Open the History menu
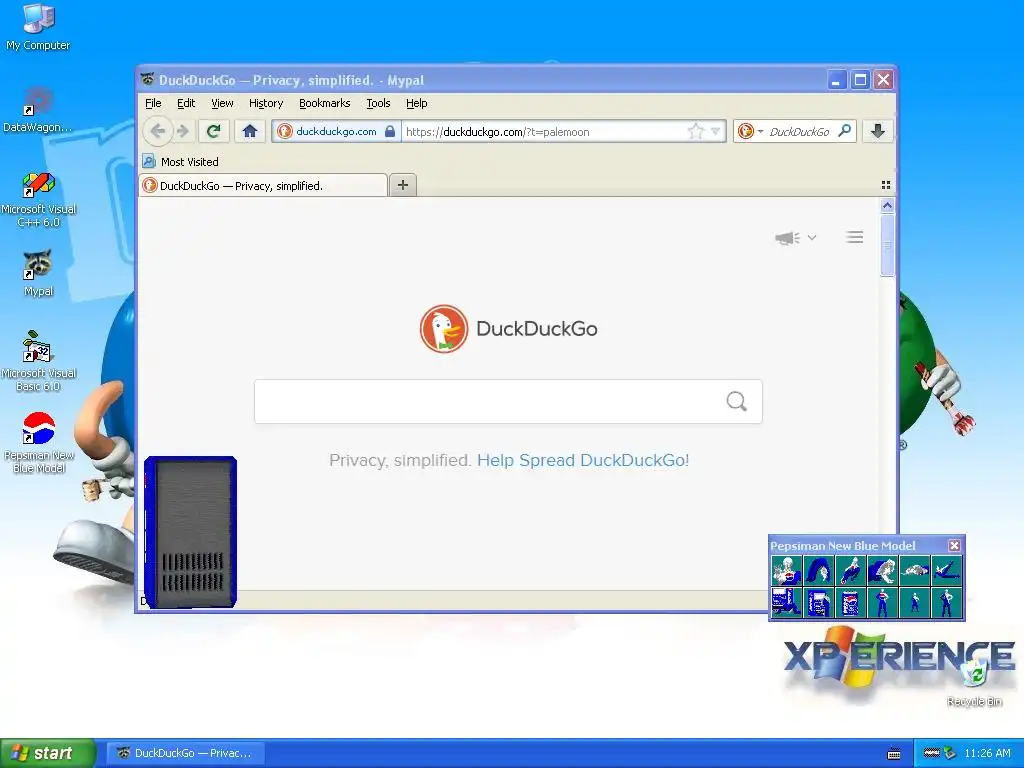 pyautogui.click(x=266, y=103)
